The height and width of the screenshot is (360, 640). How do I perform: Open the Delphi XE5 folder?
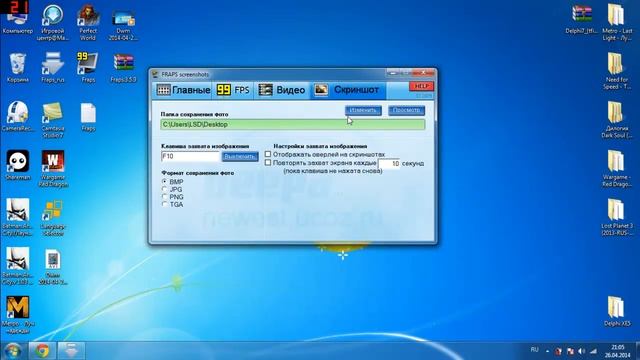coord(617,311)
